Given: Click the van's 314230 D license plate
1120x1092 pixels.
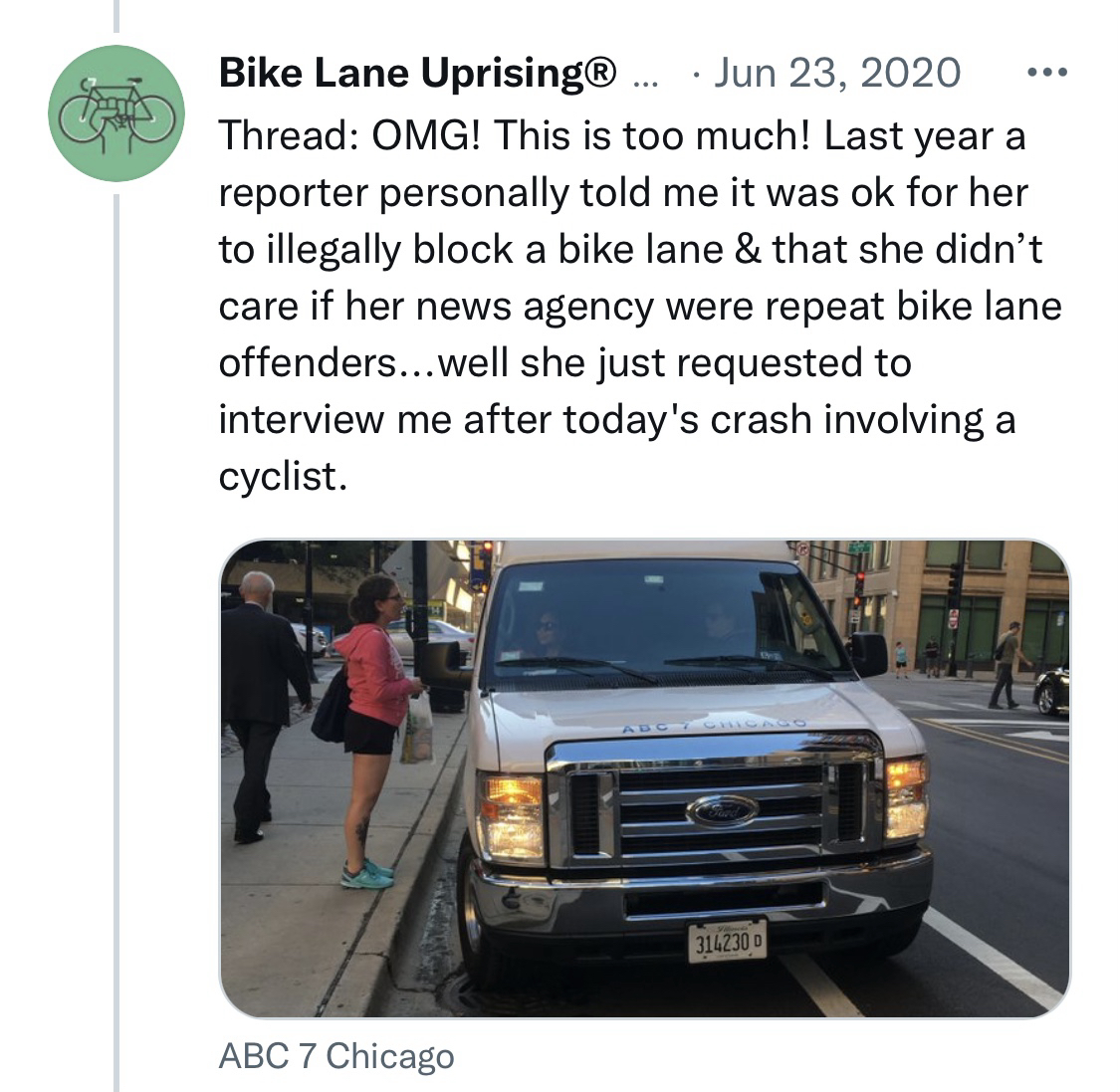Looking at the screenshot, I should point(727,942).
